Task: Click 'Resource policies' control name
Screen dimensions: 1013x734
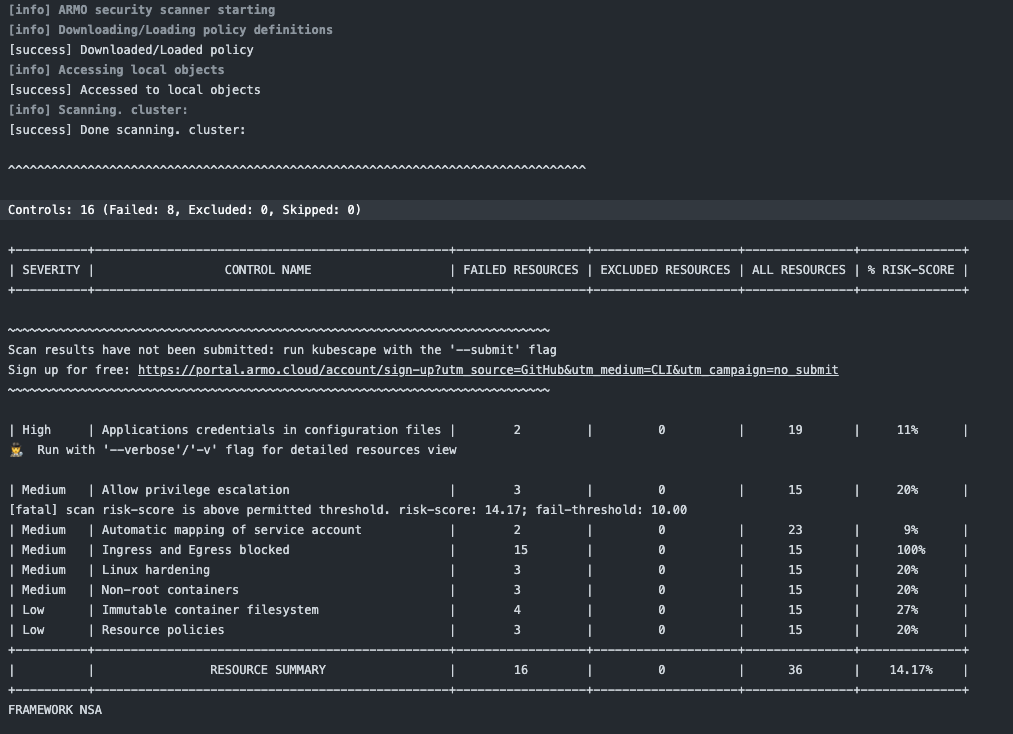Action: point(163,630)
